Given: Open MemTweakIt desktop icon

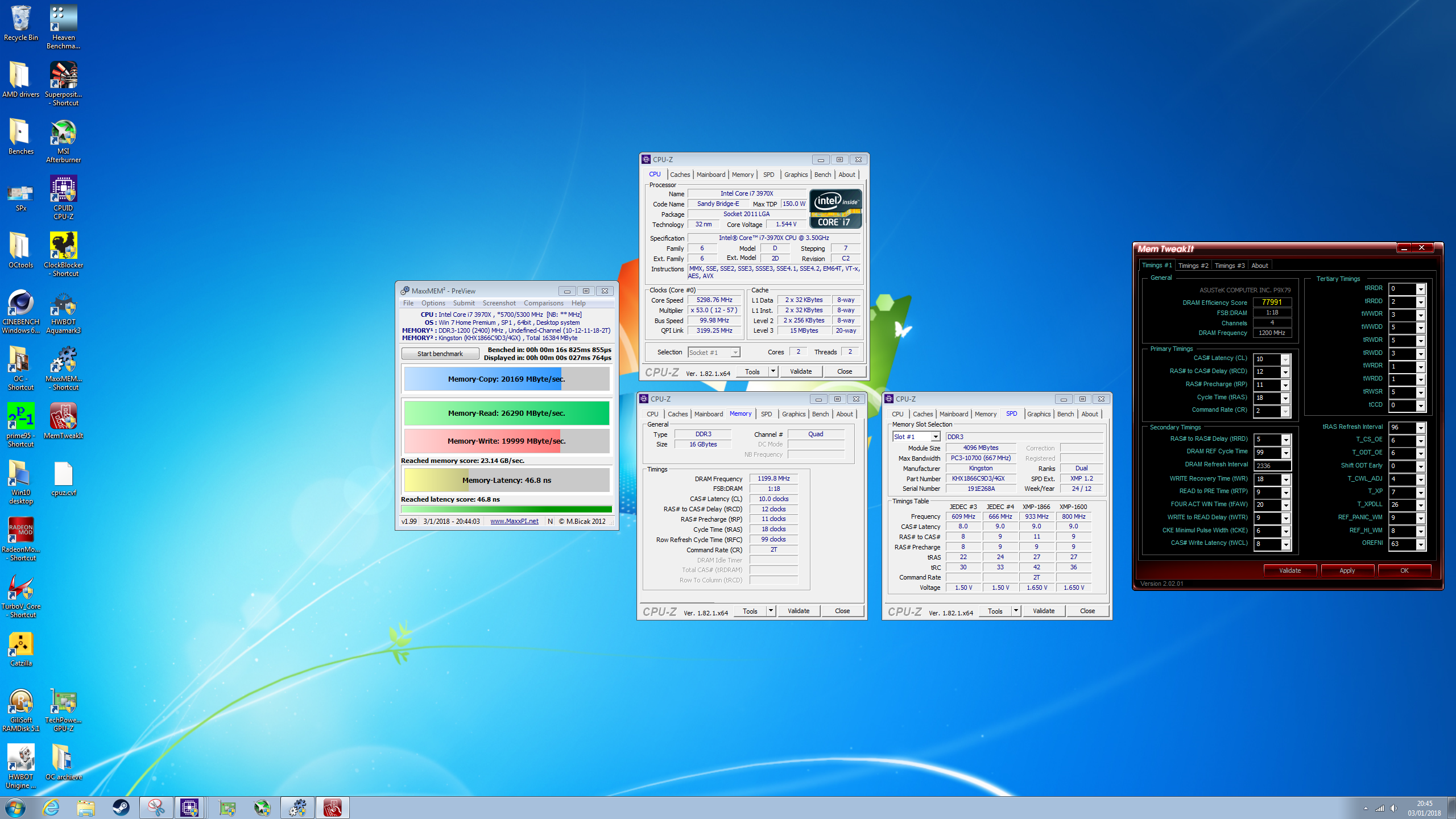Looking at the screenshot, I should point(63,421).
